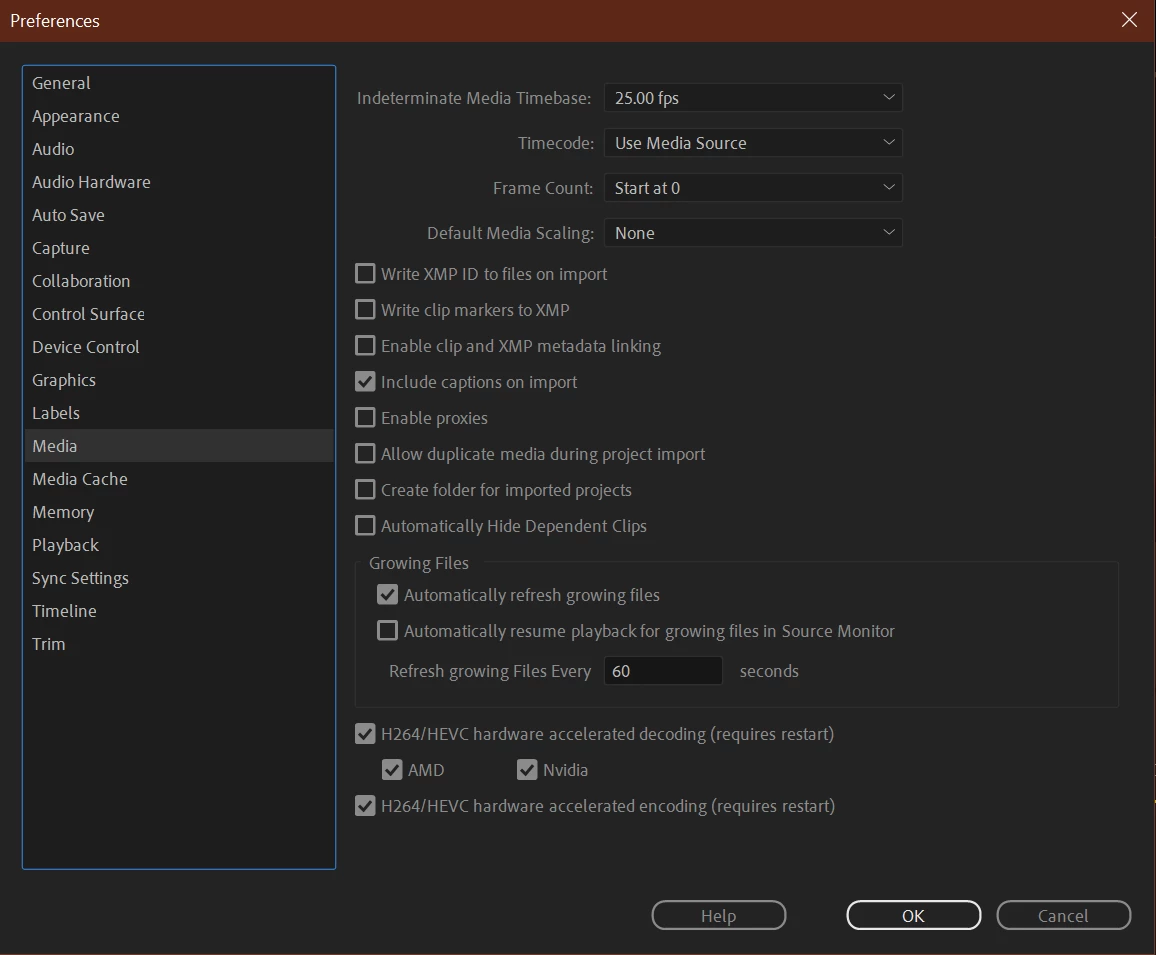Toggle H264/HEVC hardware accelerated decoding
This screenshot has height=955, width=1156.
[365, 734]
